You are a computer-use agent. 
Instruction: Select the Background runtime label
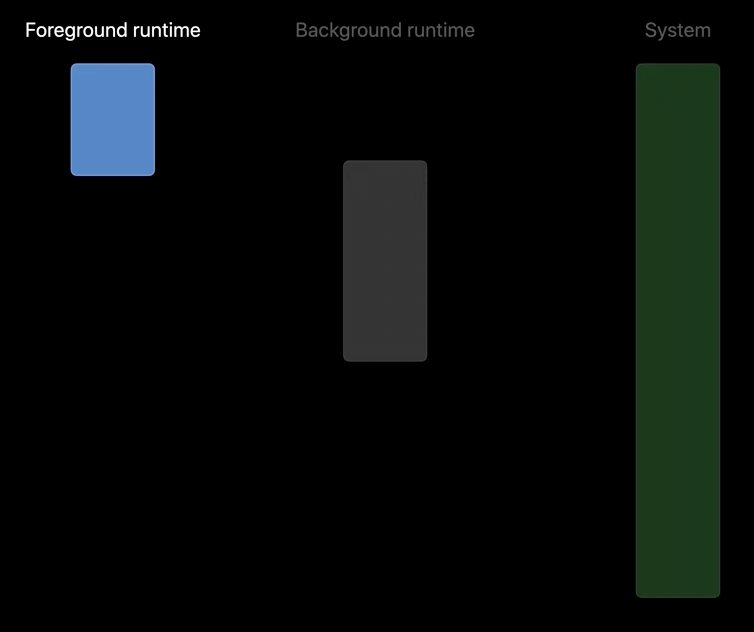[x=385, y=30]
